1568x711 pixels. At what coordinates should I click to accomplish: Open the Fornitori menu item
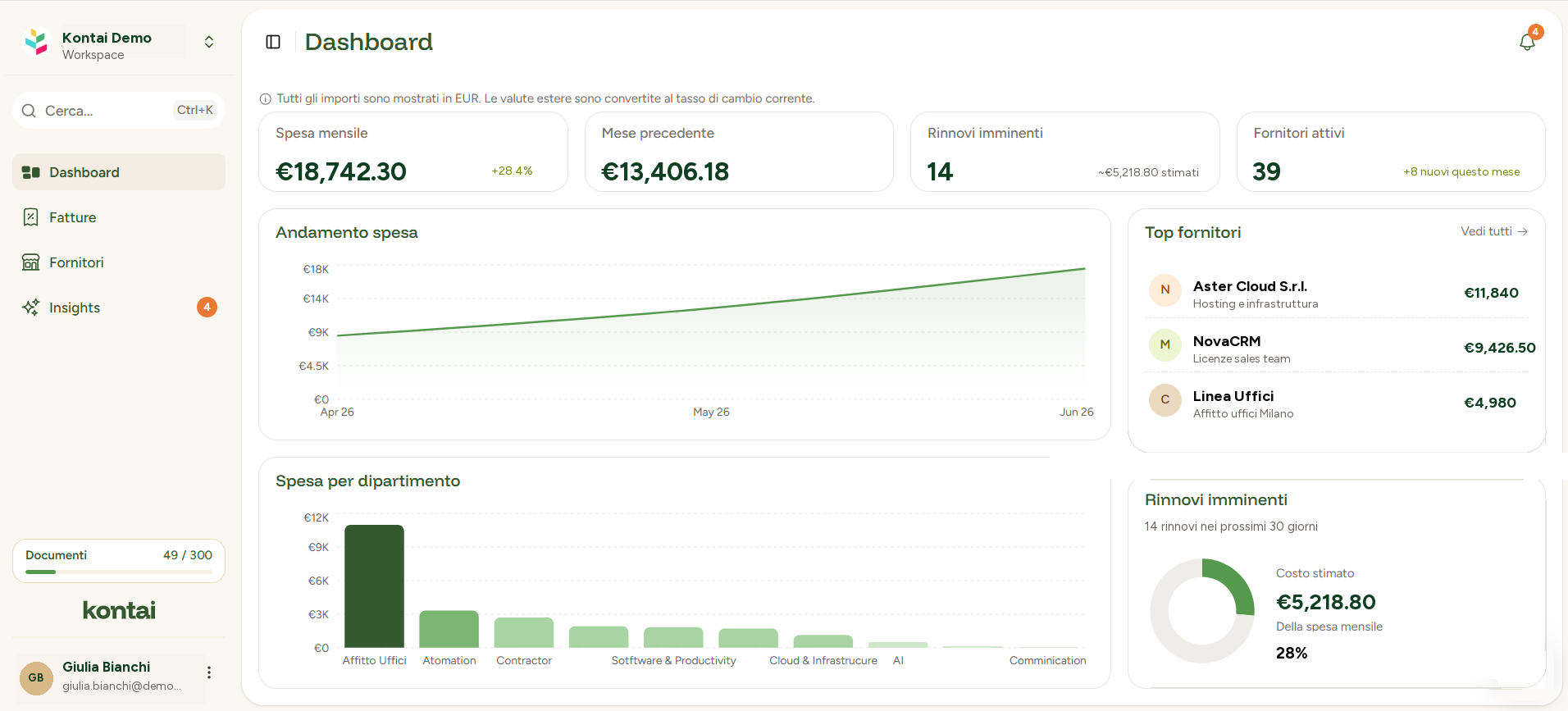(x=119, y=262)
